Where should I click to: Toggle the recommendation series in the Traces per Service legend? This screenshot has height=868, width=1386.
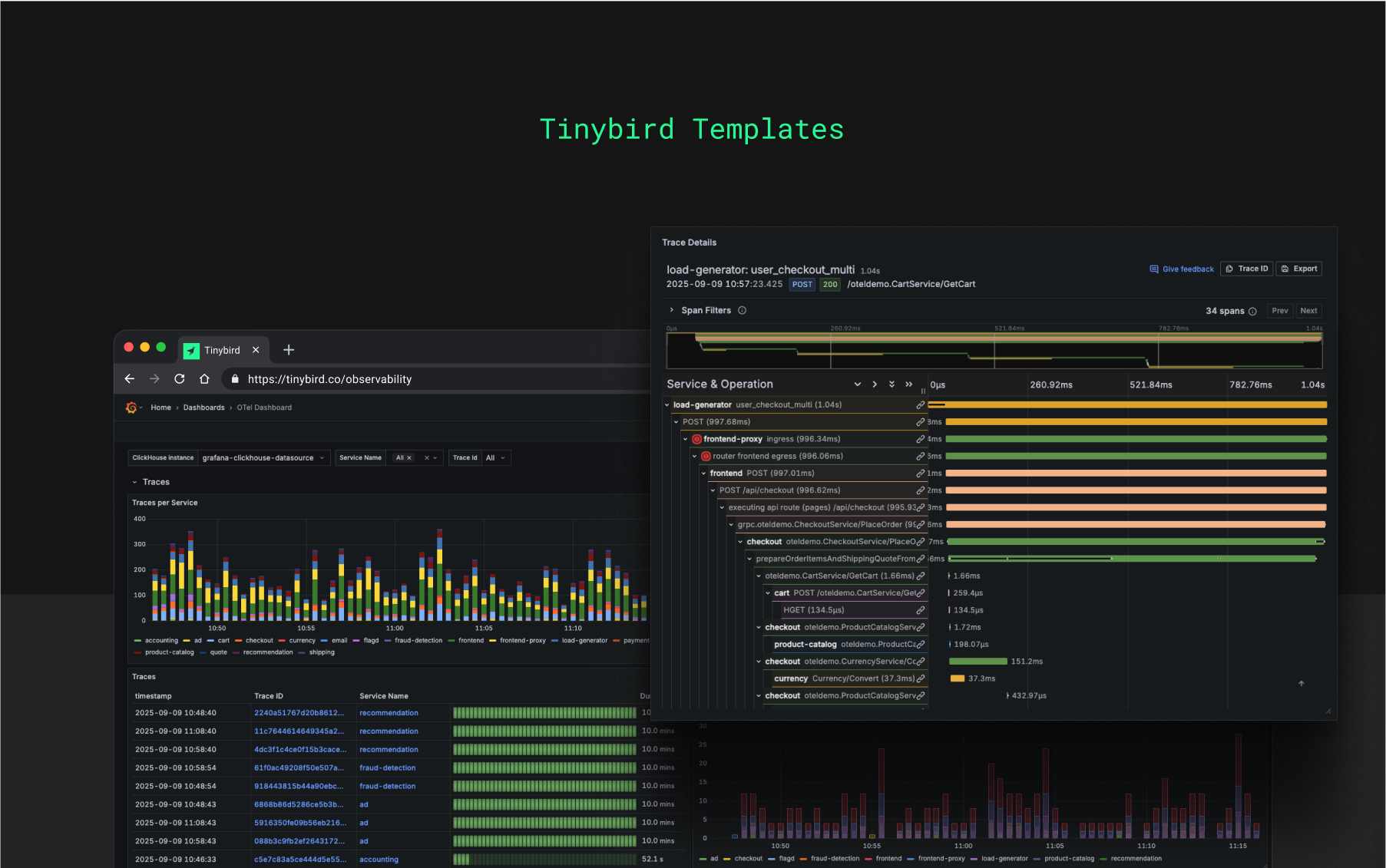point(266,652)
